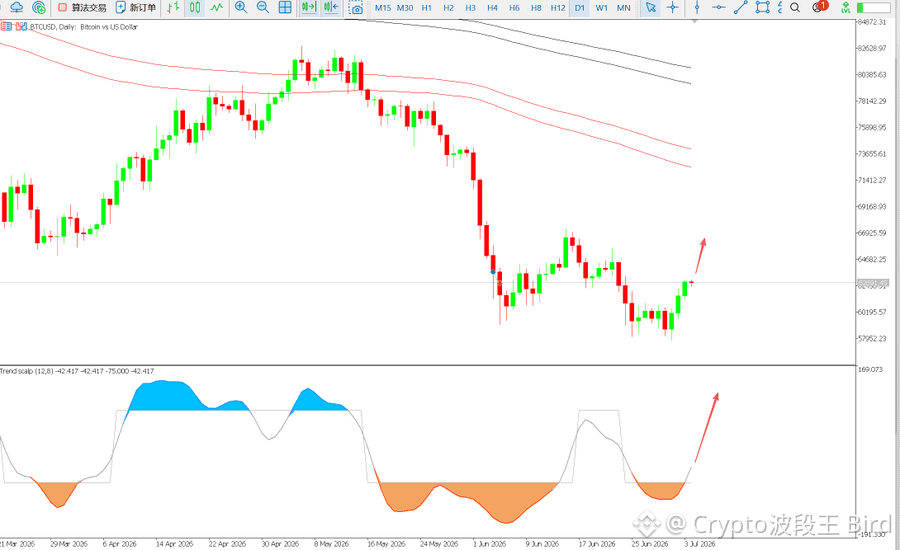
Task: Select the crosshair tool
Action: click(x=672, y=7)
